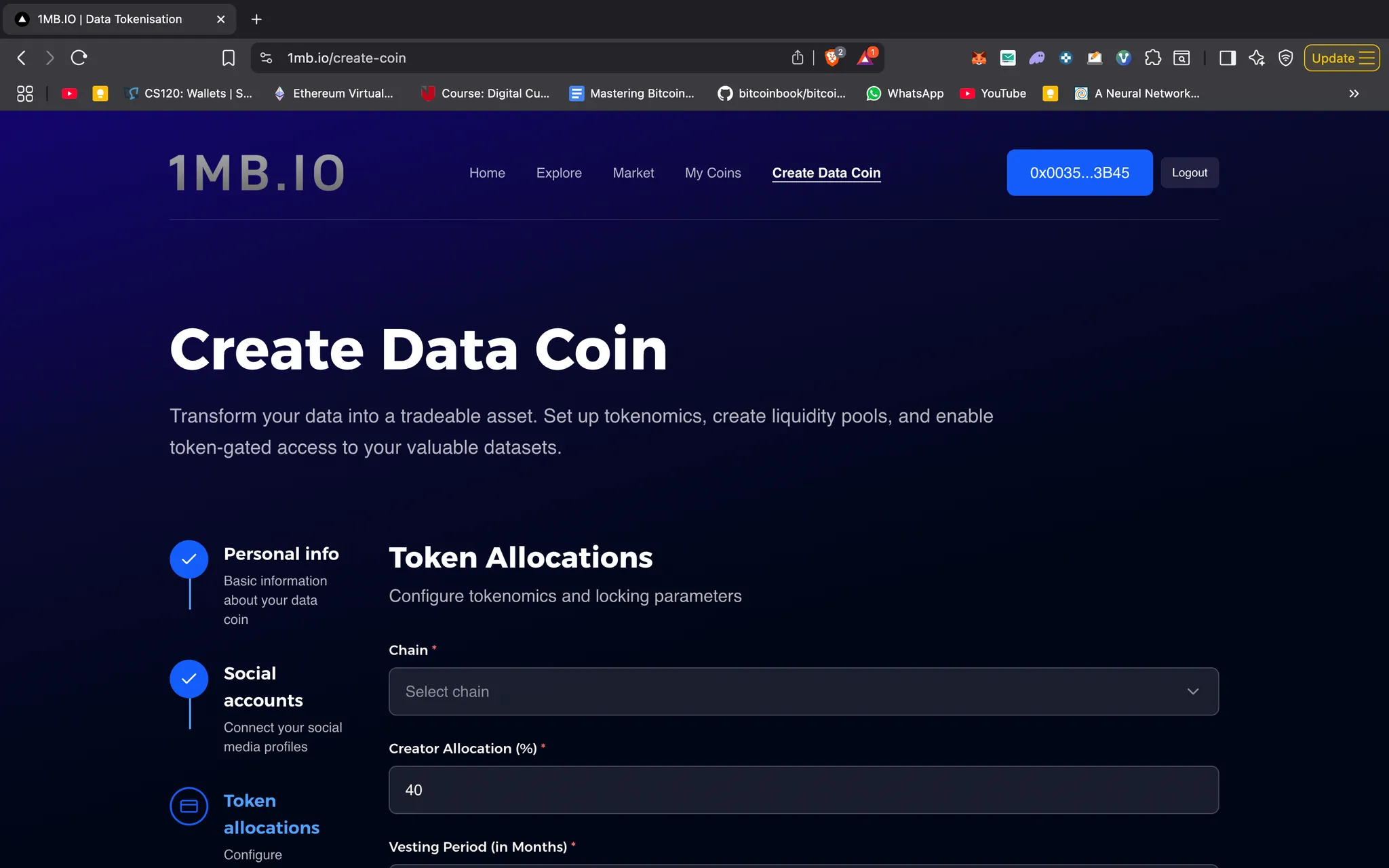Click the bookmark page icon
The image size is (1389, 868).
click(229, 58)
